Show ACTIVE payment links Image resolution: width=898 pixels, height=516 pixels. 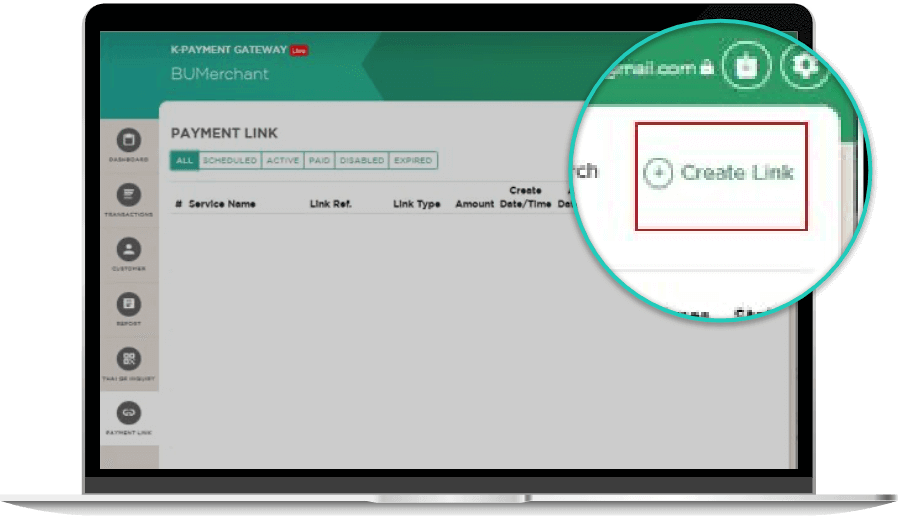tap(282, 160)
